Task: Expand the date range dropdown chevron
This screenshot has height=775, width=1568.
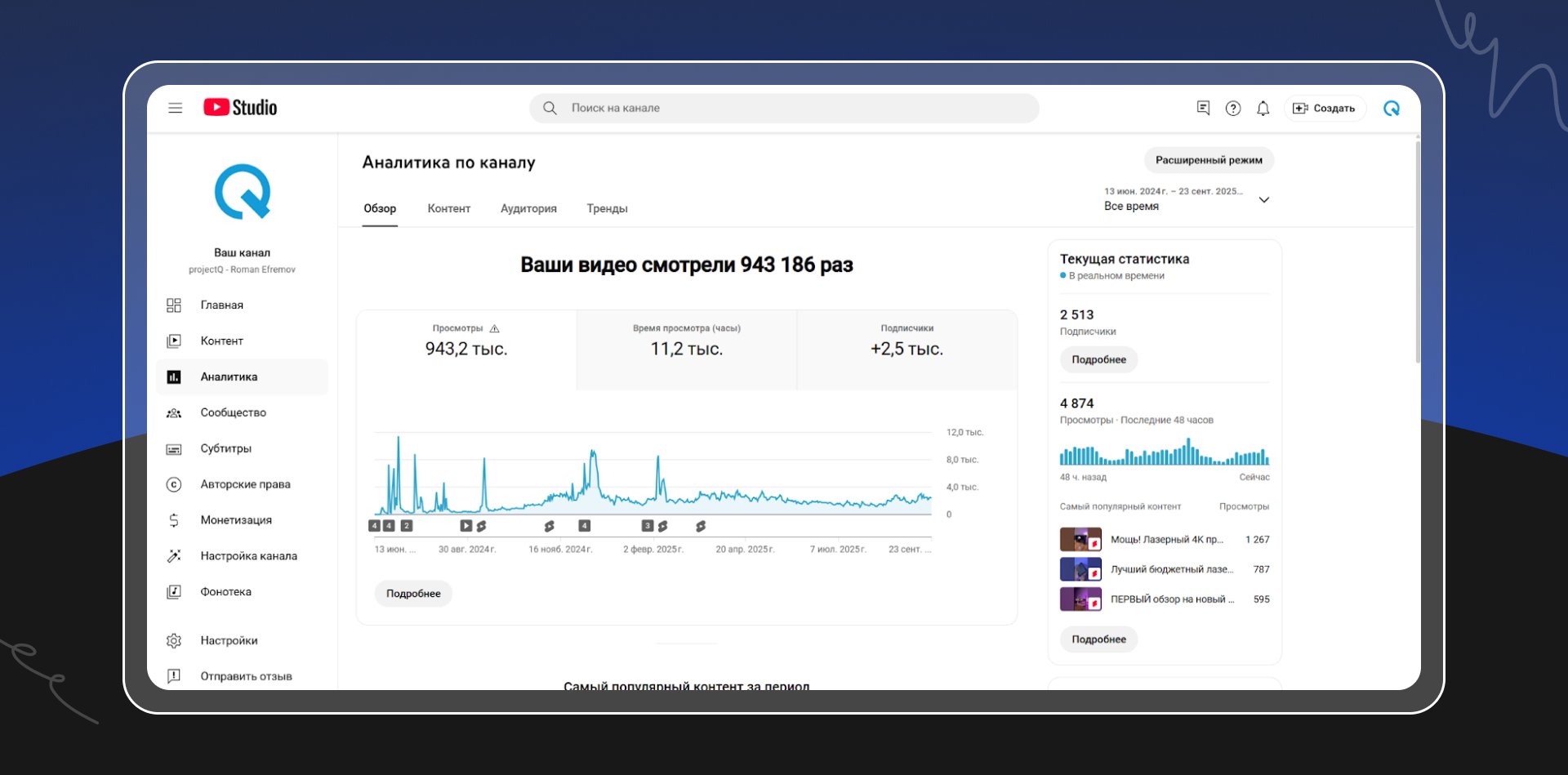Action: [1263, 200]
